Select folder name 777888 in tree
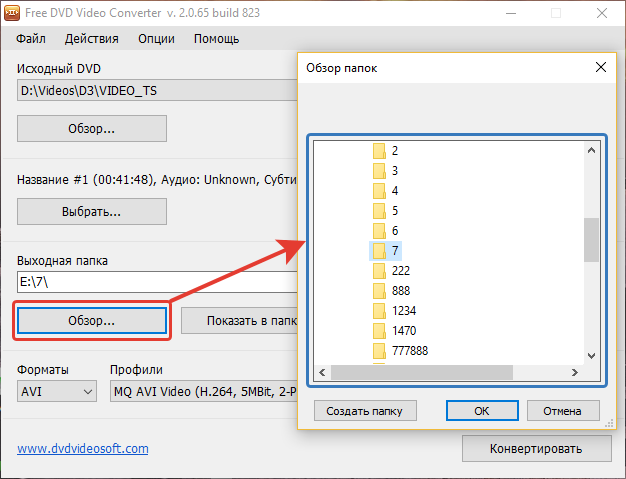Image resolution: width=626 pixels, height=479 pixels. pyautogui.click(x=410, y=350)
